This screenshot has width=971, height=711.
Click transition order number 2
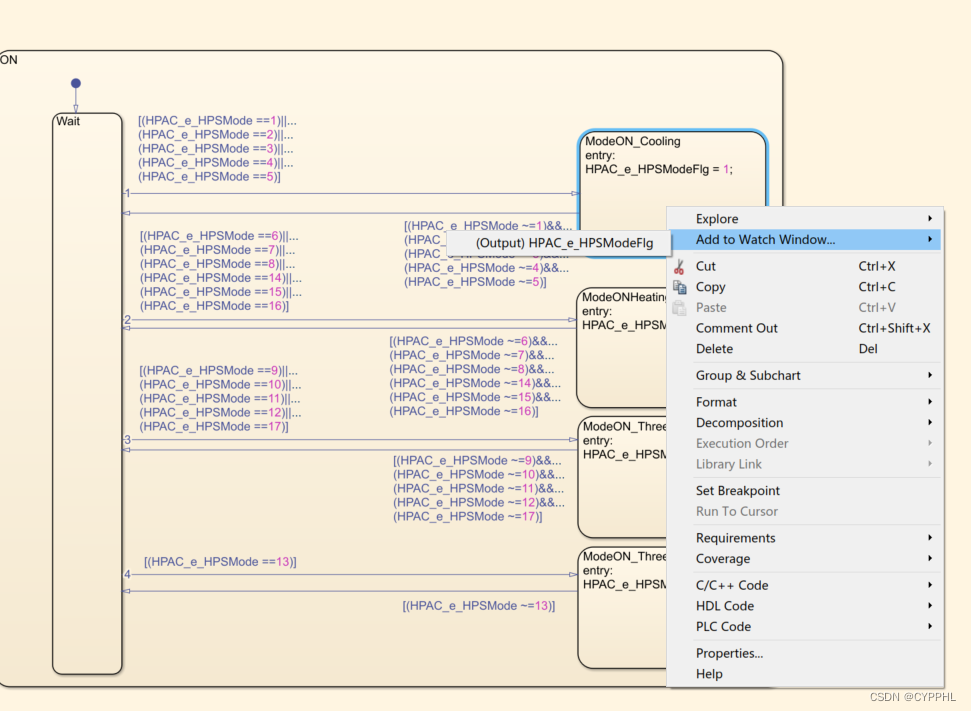point(128,320)
